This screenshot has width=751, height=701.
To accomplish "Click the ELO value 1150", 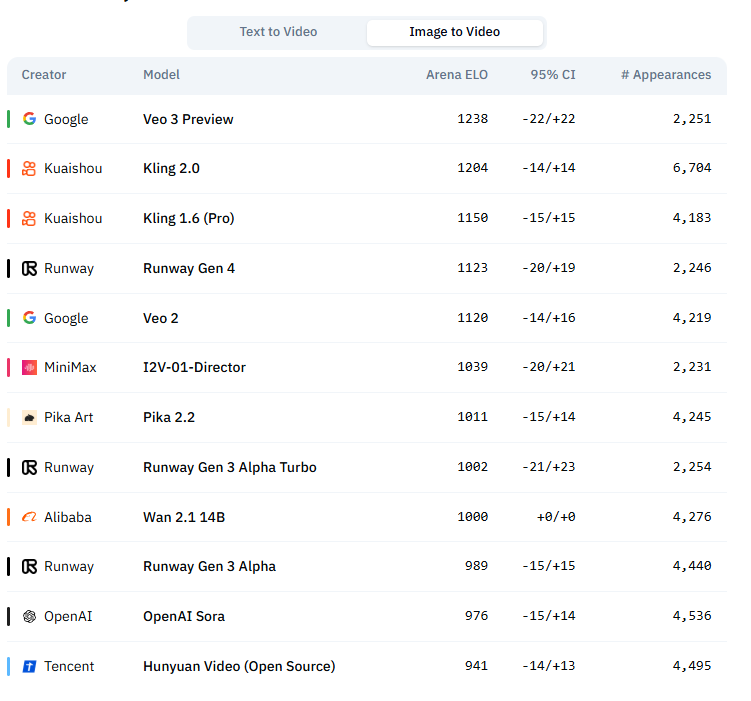I will (x=472, y=218).
